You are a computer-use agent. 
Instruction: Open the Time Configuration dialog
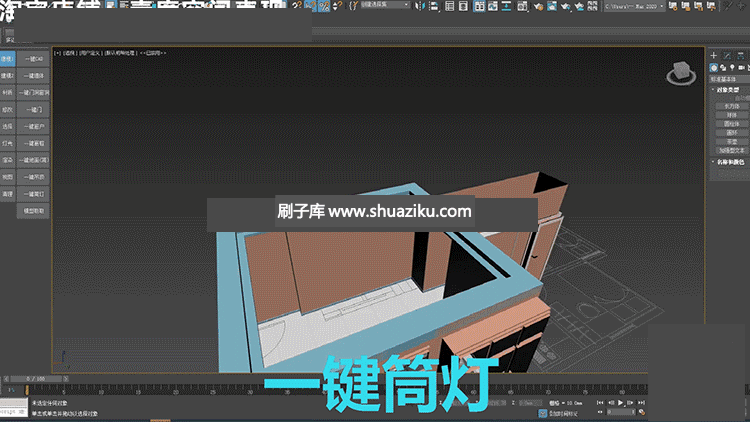click(x=642, y=412)
